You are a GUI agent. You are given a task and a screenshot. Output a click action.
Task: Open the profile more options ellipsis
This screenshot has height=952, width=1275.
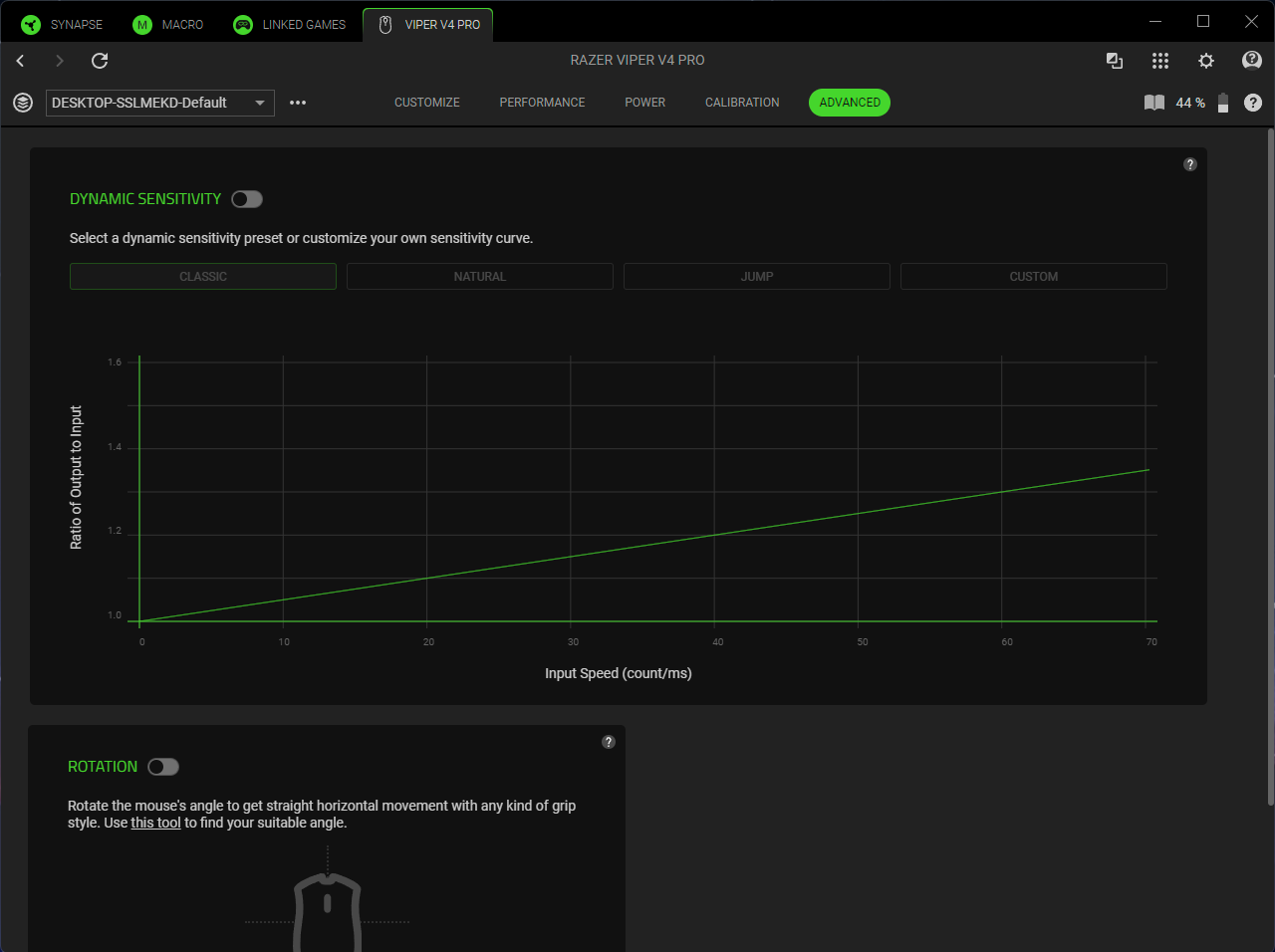pos(298,103)
